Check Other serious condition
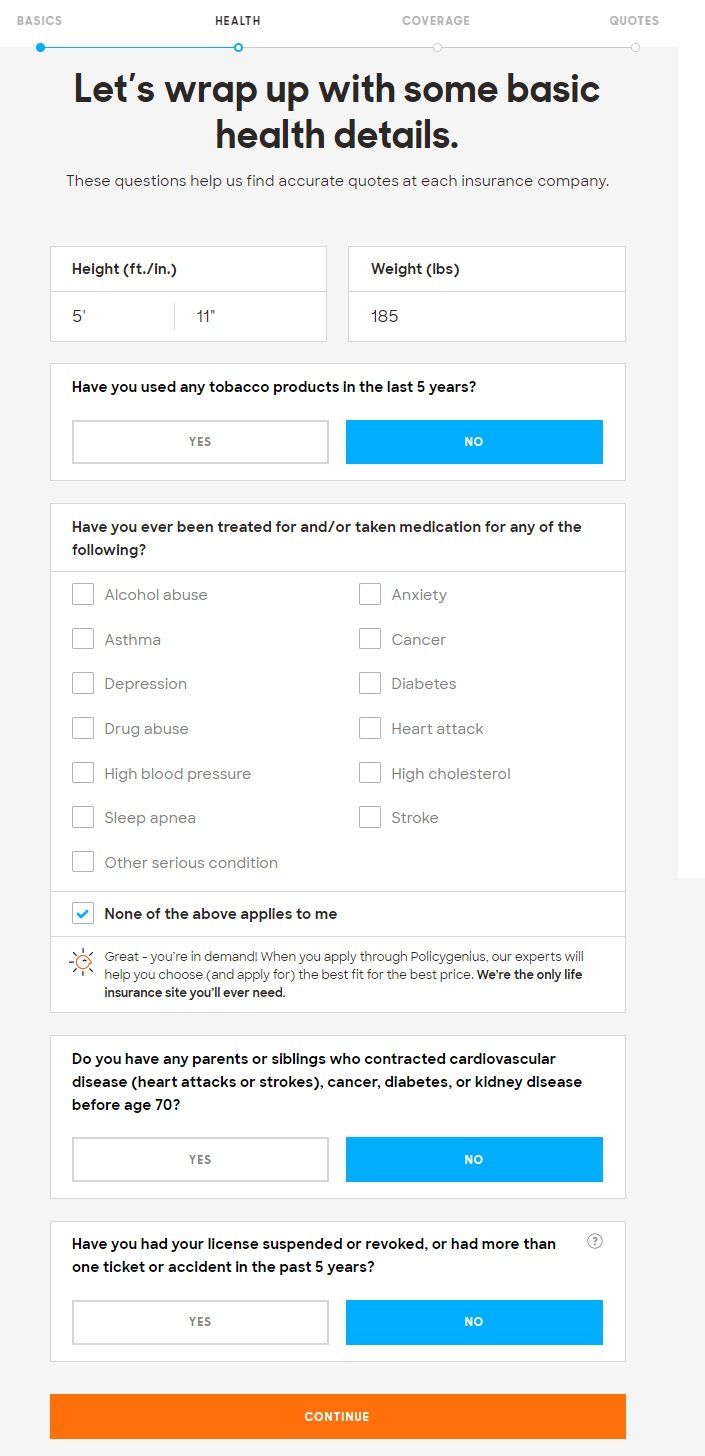Viewport: 705px width, 1456px height. 83,862
